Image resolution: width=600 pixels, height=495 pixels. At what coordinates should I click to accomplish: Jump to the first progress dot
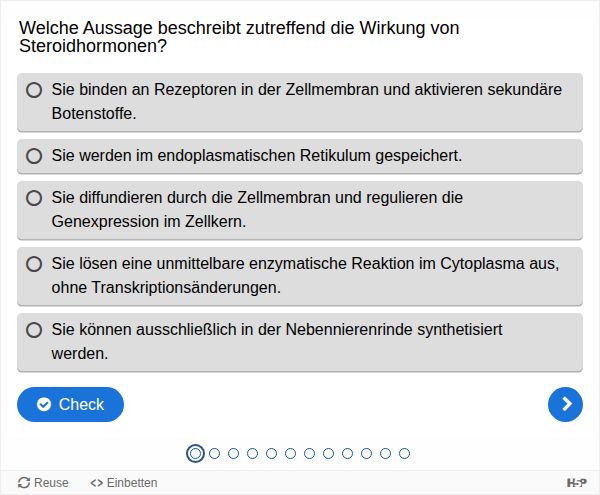point(195,453)
